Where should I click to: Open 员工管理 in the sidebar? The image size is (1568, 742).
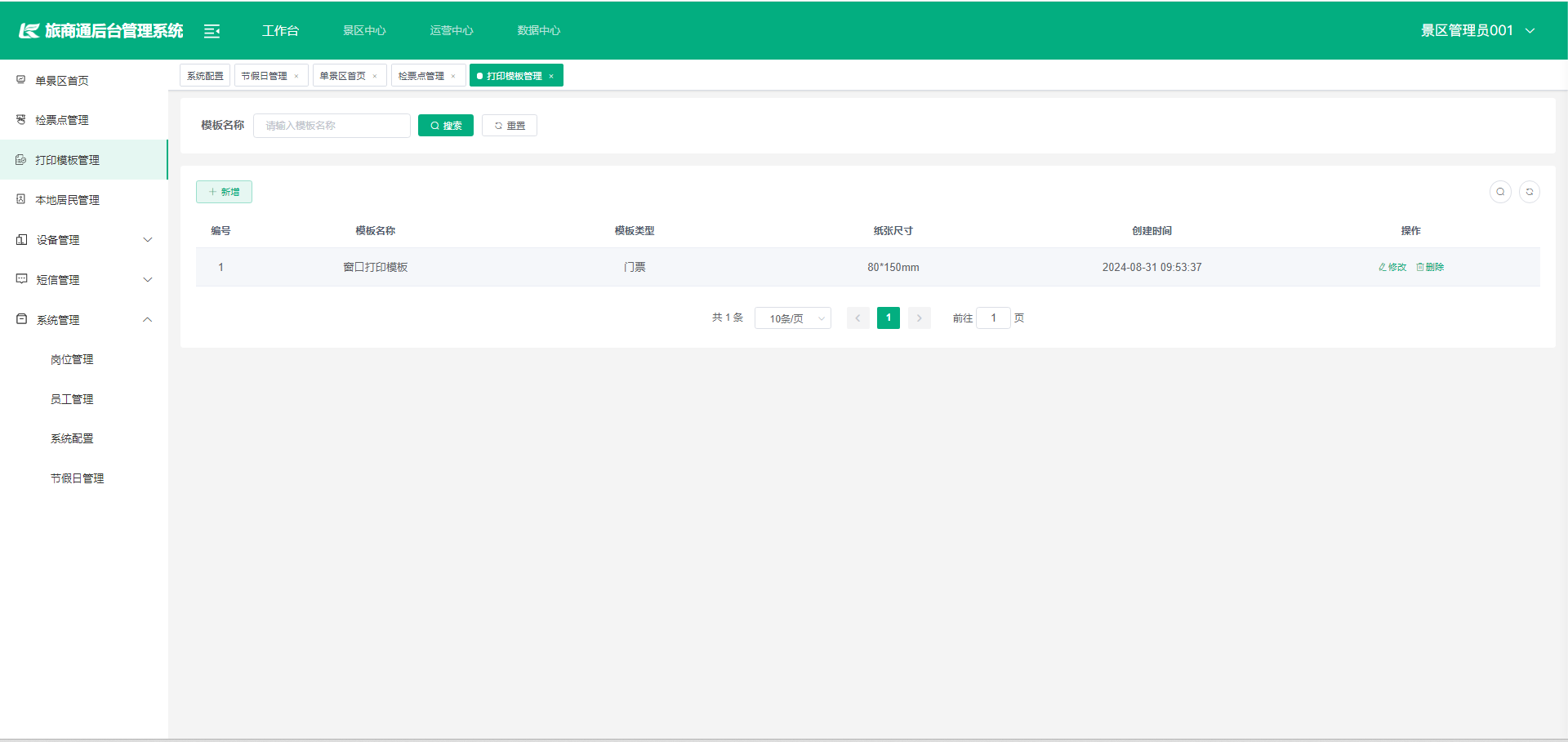72,399
